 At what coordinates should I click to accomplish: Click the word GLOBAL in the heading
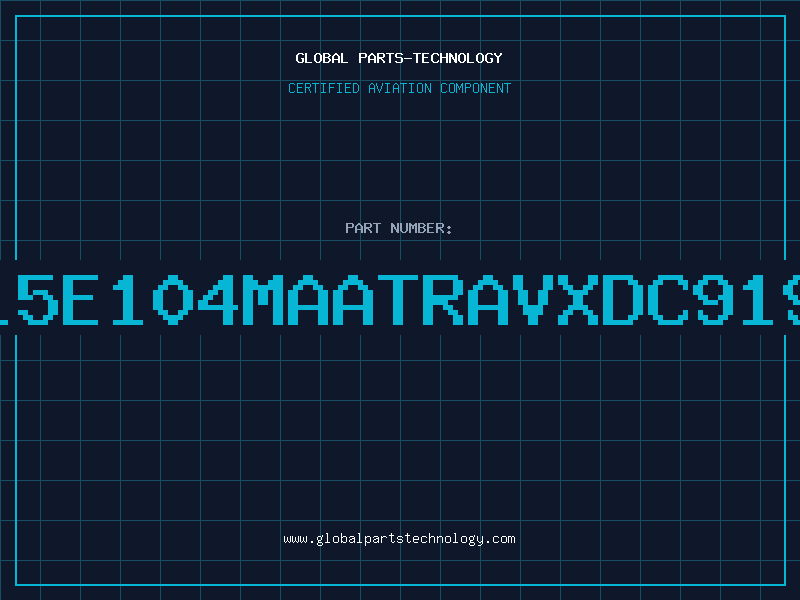coord(321,58)
